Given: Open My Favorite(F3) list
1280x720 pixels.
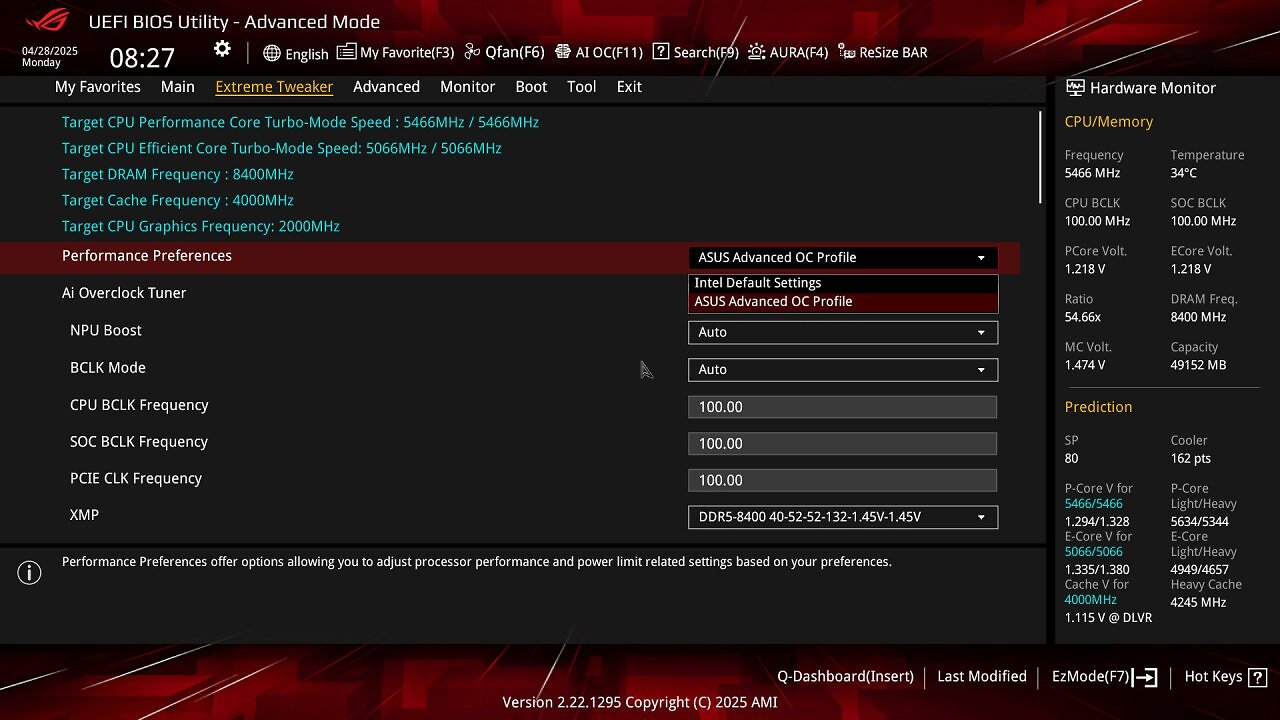Looking at the screenshot, I should [x=395, y=52].
